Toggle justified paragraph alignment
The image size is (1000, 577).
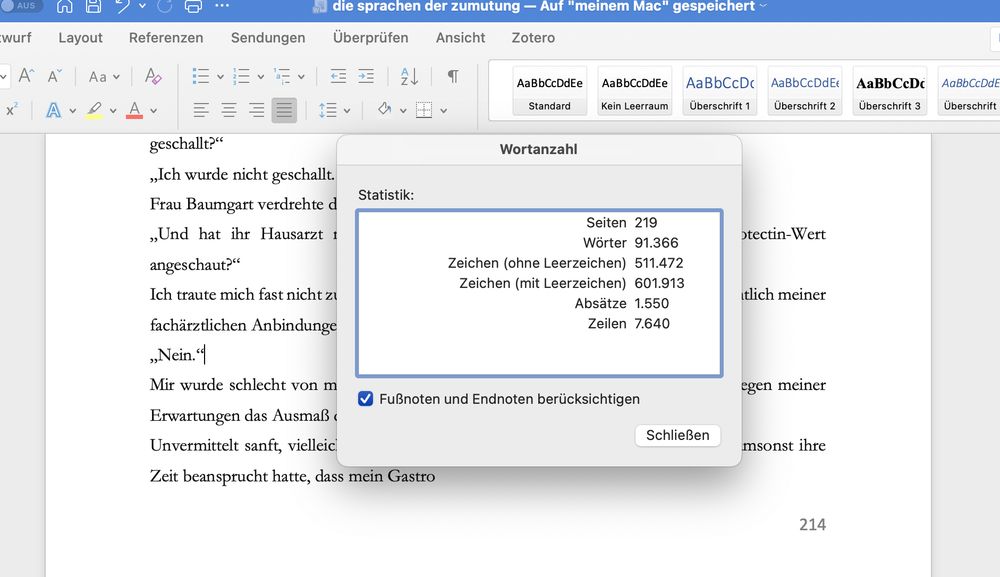[283, 109]
